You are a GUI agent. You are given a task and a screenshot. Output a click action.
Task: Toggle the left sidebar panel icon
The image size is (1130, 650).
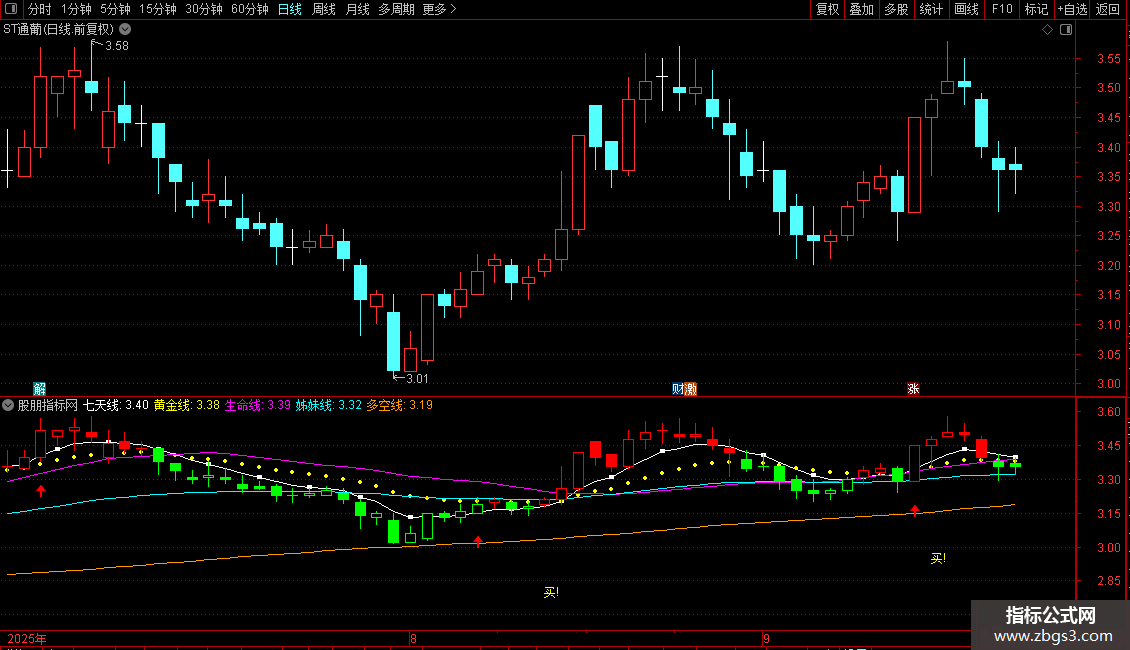point(11,9)
